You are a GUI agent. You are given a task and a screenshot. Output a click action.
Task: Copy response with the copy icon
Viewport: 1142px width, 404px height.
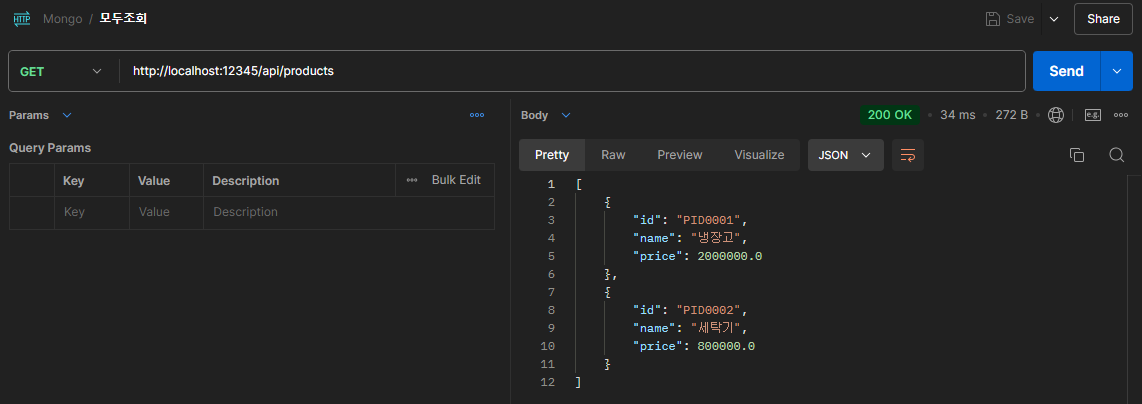[x=1076, y=155]
